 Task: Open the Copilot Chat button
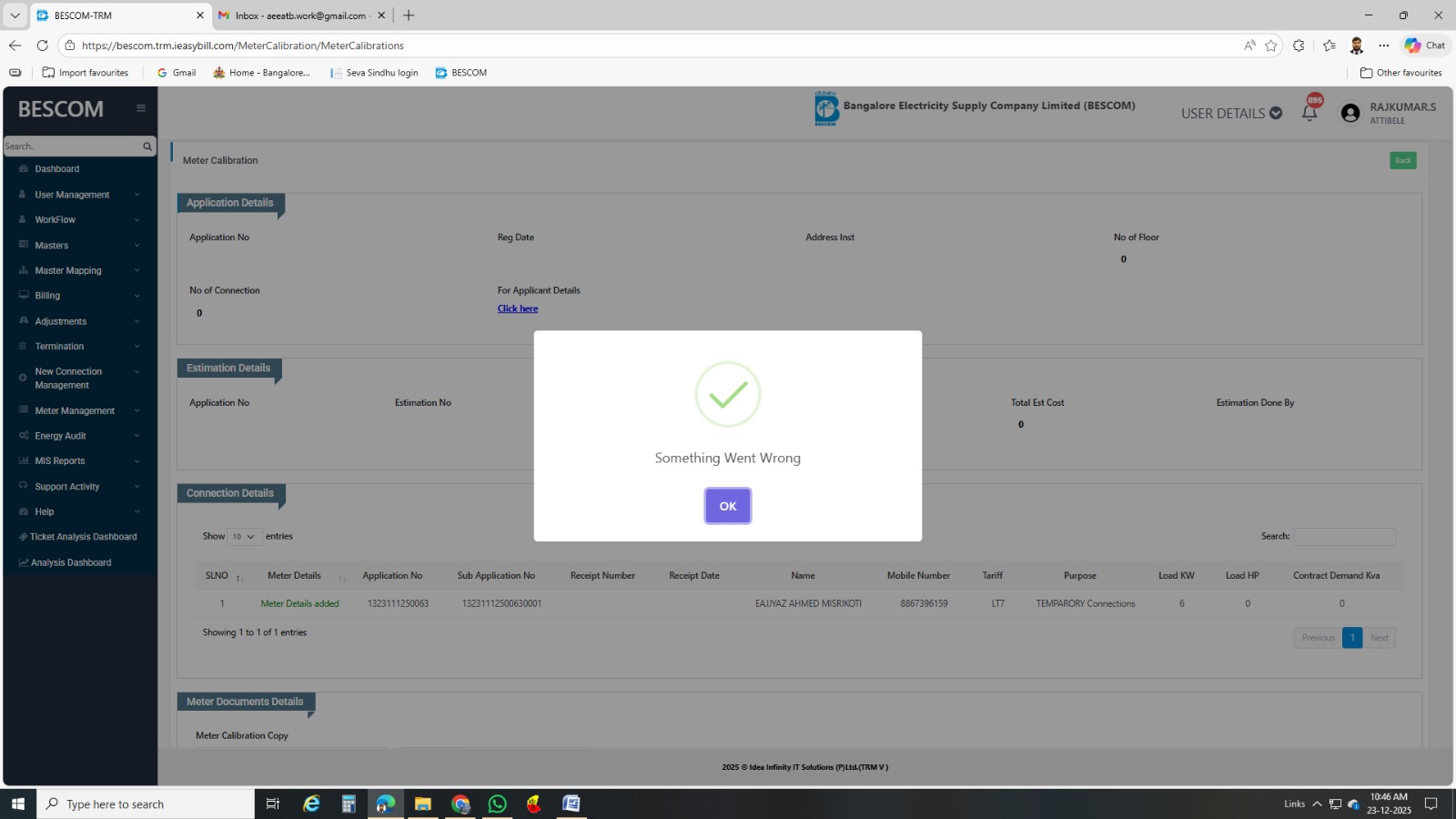click(1425, 45)
